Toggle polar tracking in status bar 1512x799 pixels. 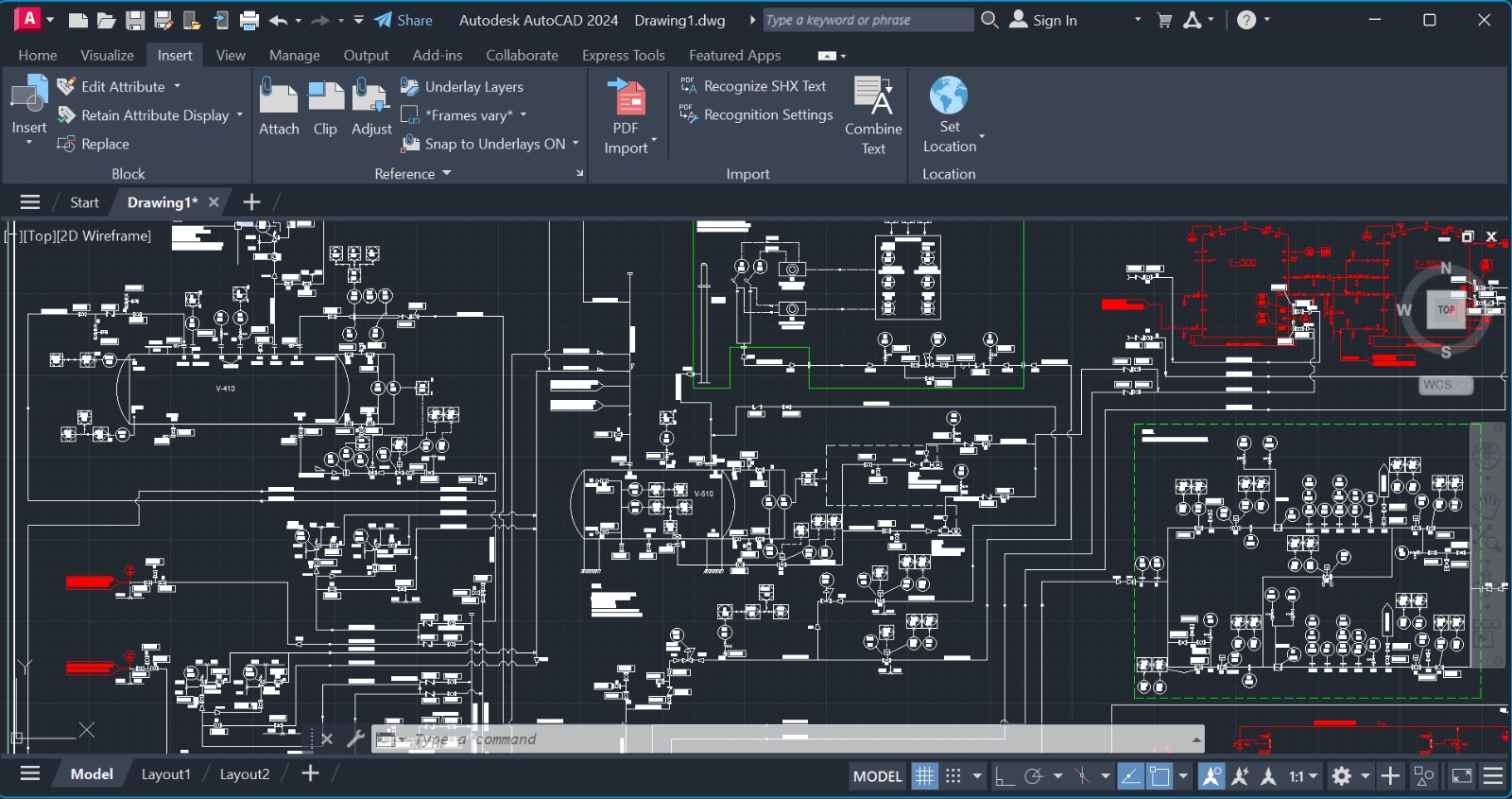click(1034, 776)
